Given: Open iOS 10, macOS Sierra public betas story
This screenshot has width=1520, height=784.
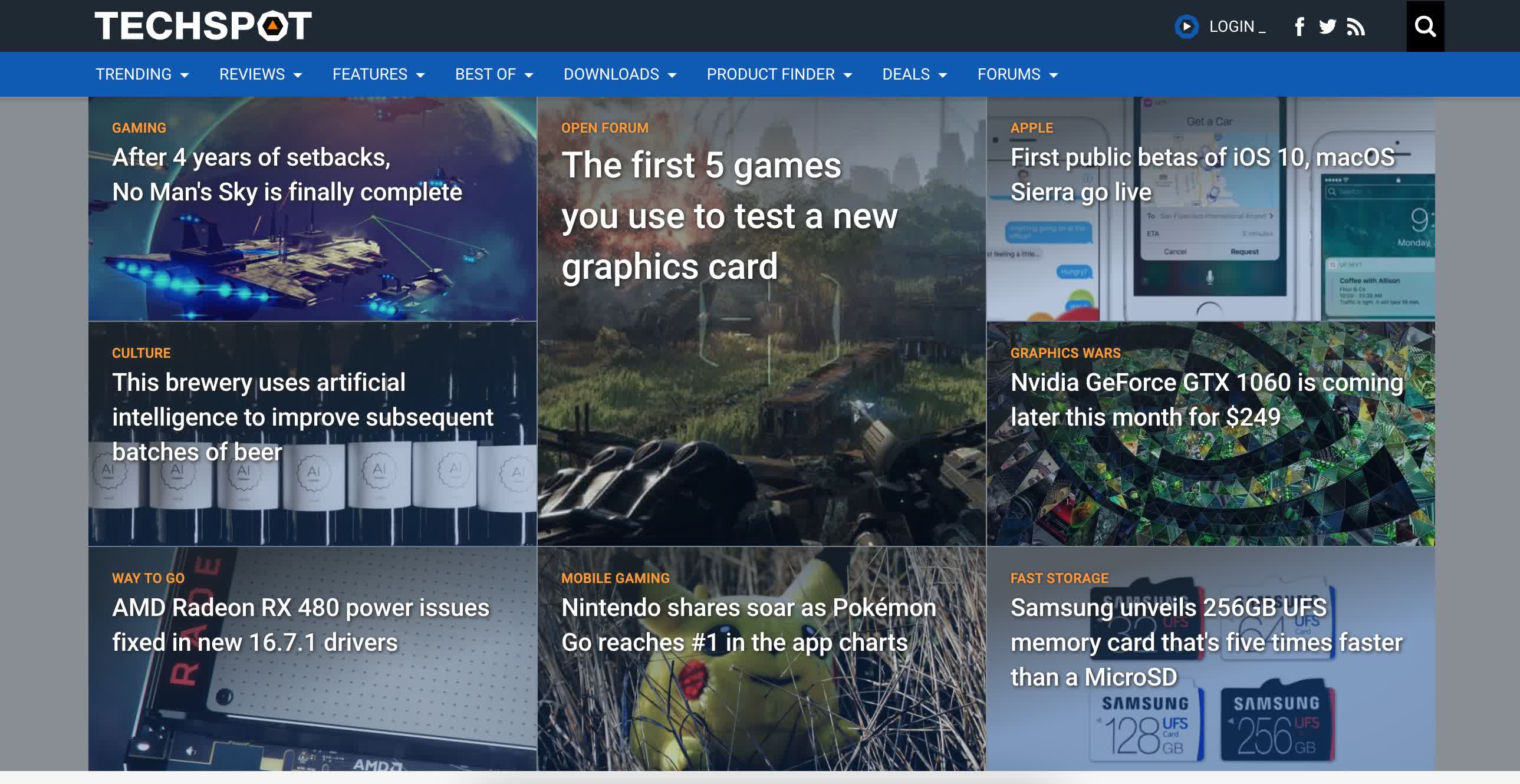Looking at the screenshot, I should click(x=1203, y=174).
